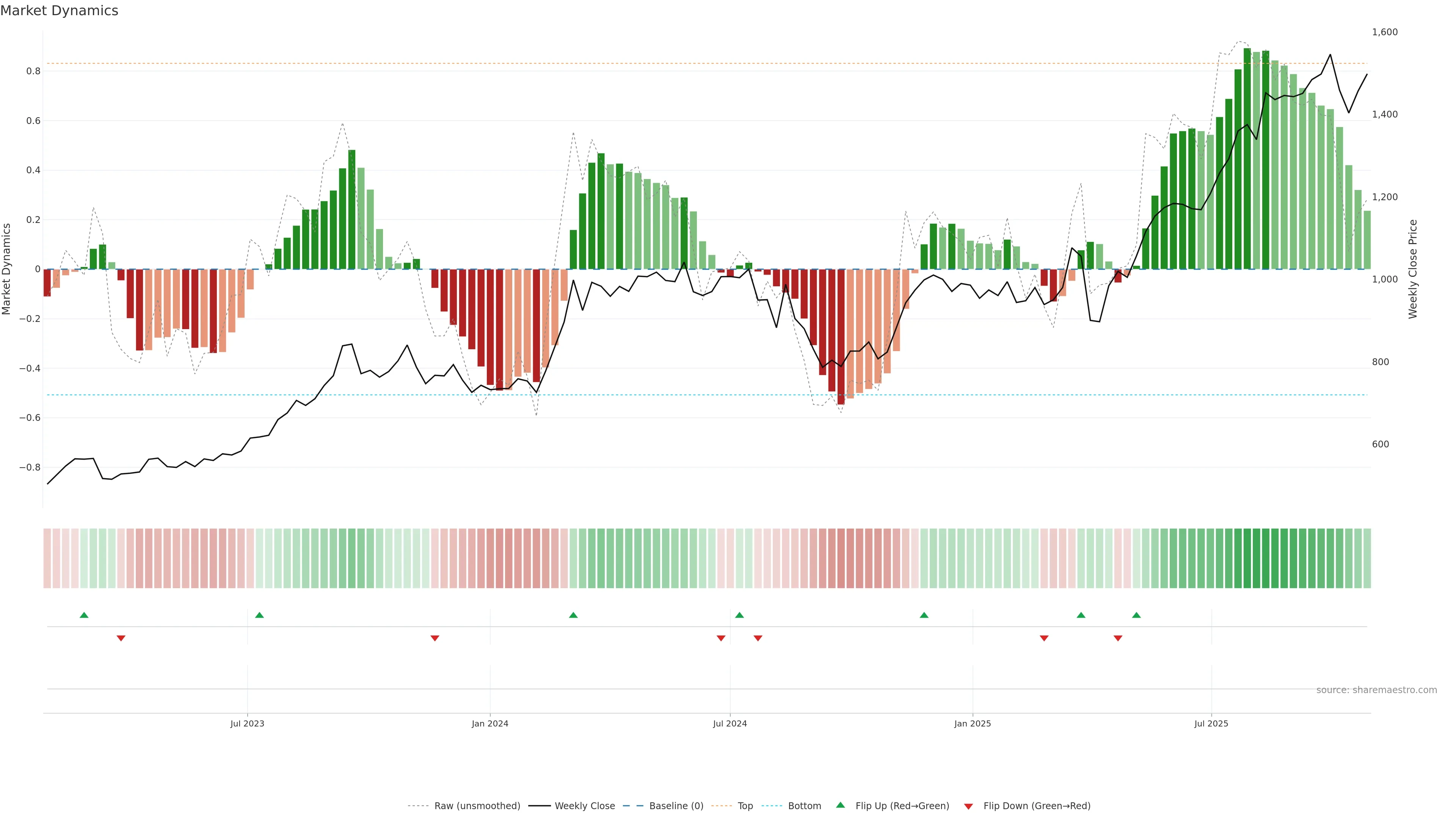Toggle the Weekly Close legend entry
The width and height of the screenshot is (1456, 819).
coord(584,805)
